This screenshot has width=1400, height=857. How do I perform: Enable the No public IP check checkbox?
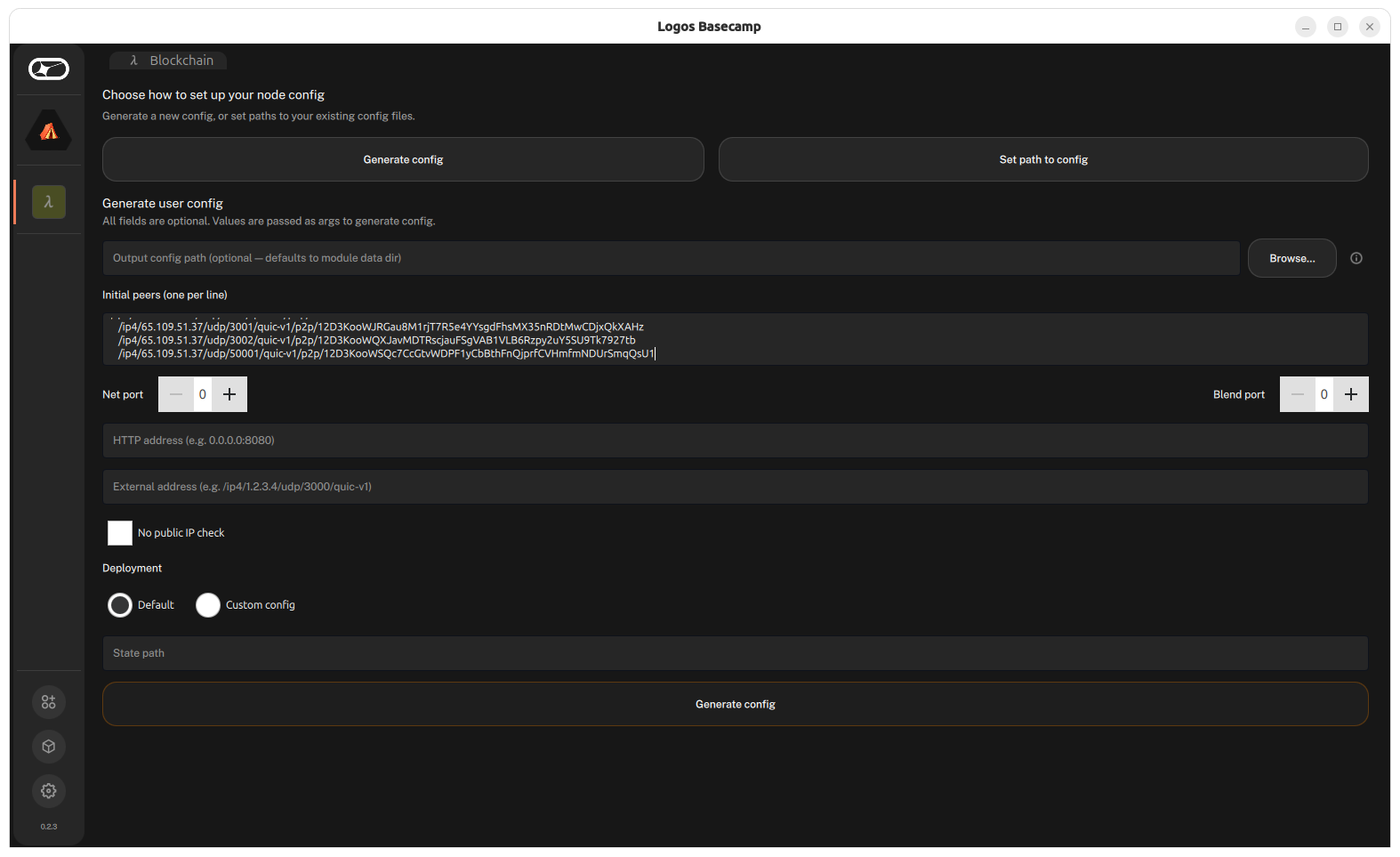click(x=120, y=533)
